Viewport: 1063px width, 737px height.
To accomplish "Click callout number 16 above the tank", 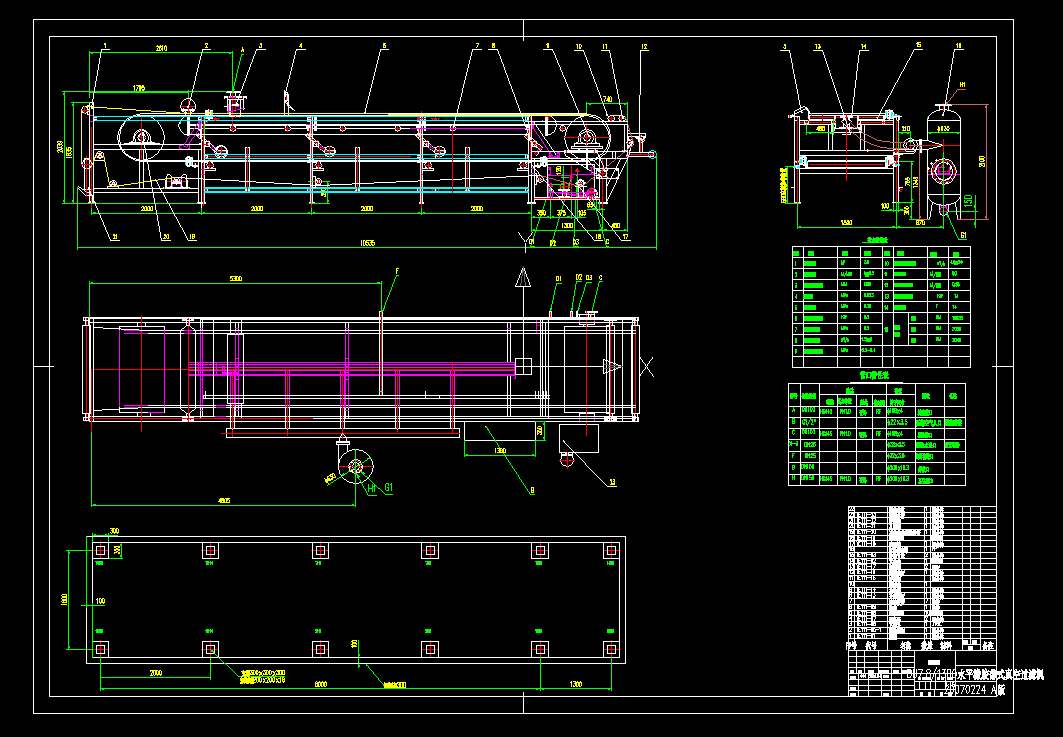I will pos(959,46).
